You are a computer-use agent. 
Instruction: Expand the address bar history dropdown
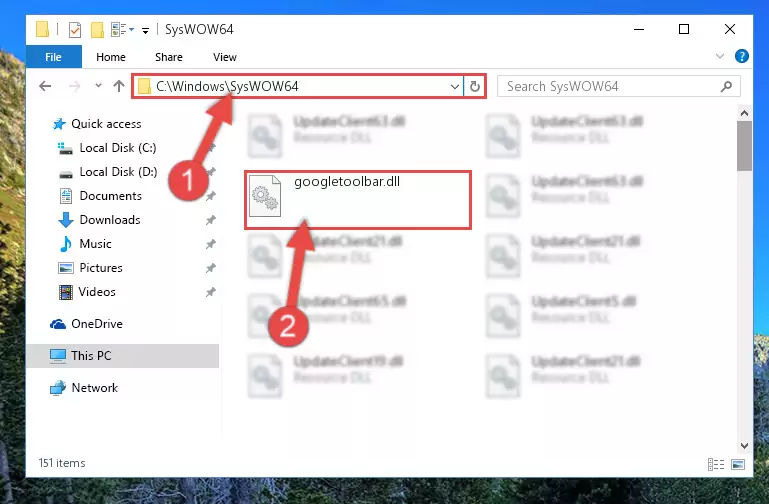[455, 87]
